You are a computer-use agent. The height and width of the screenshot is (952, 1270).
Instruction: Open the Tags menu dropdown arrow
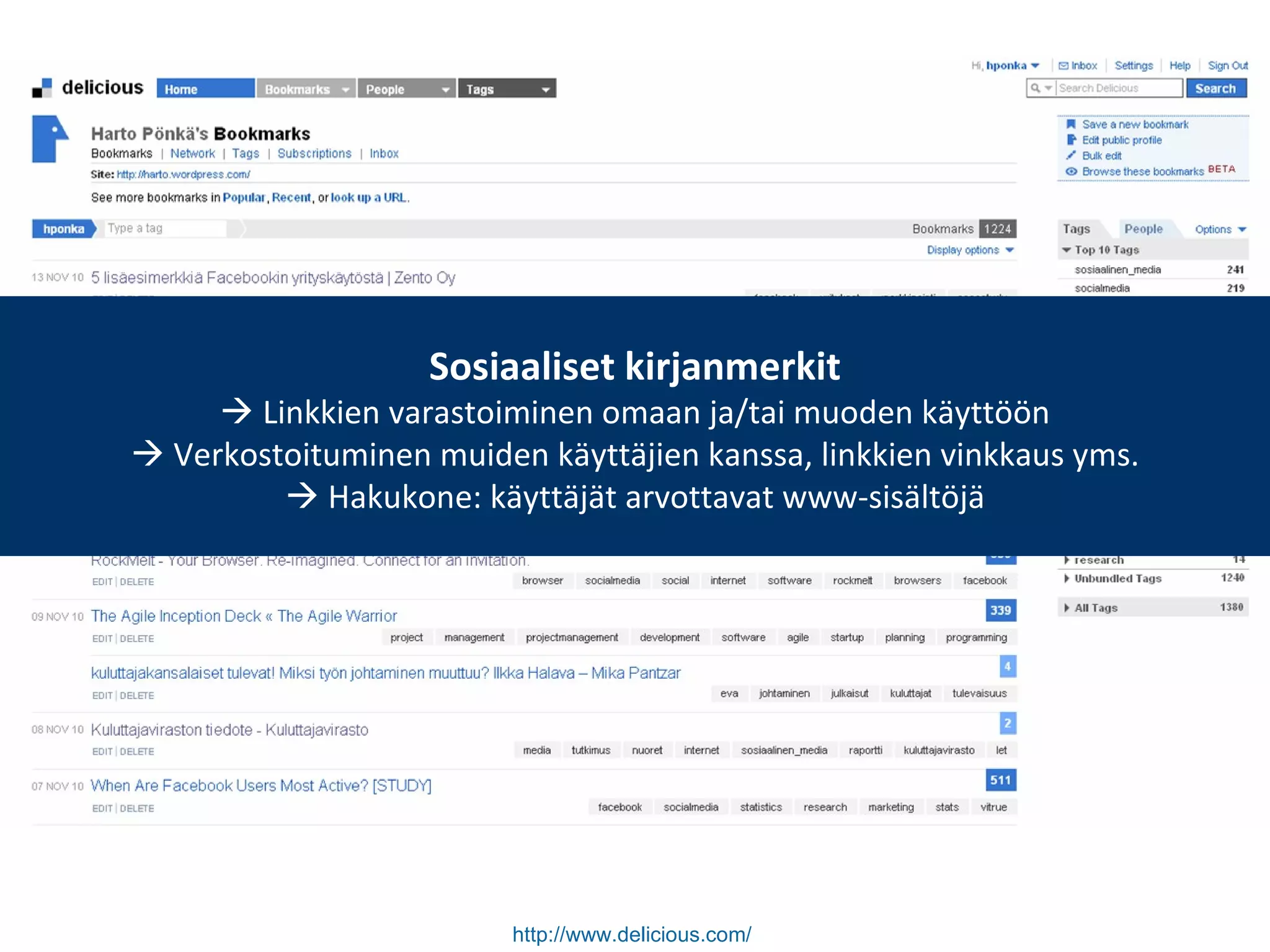point(546,90)
